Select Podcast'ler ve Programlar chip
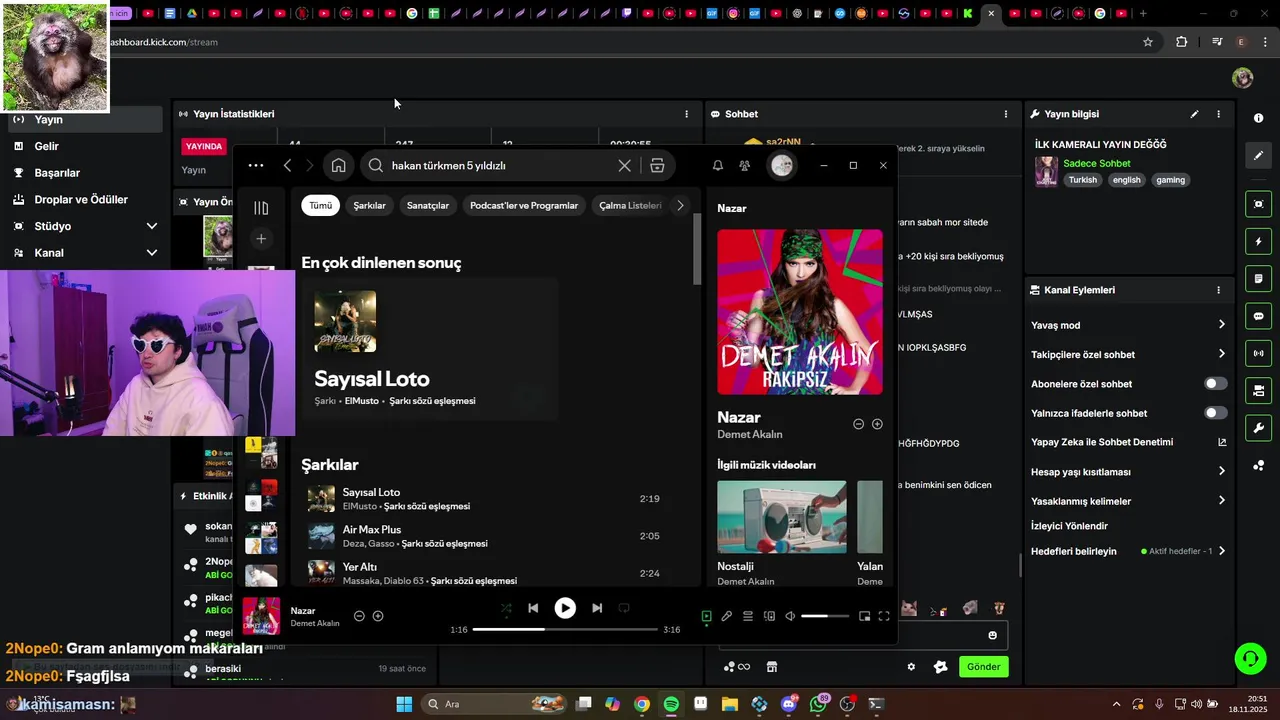Screen dimensions: 1280x720 (524, 205)
